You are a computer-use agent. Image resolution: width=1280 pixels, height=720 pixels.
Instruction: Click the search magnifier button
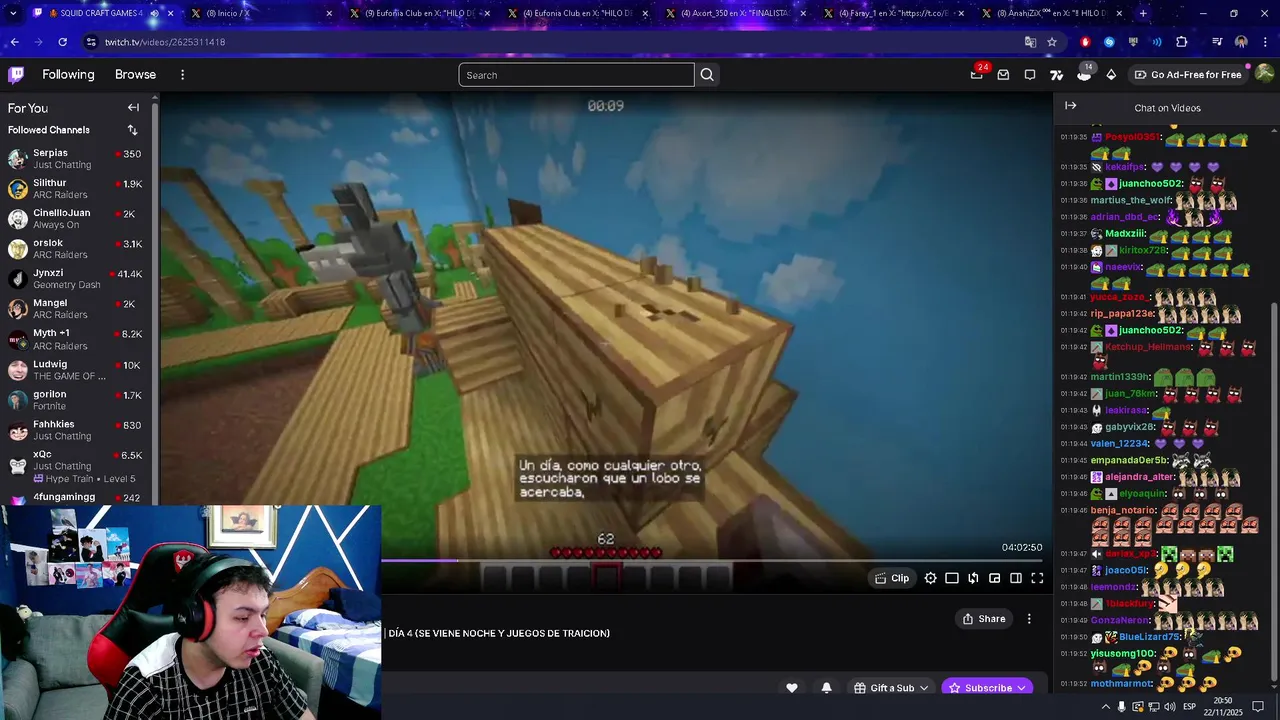pos(707,75)
